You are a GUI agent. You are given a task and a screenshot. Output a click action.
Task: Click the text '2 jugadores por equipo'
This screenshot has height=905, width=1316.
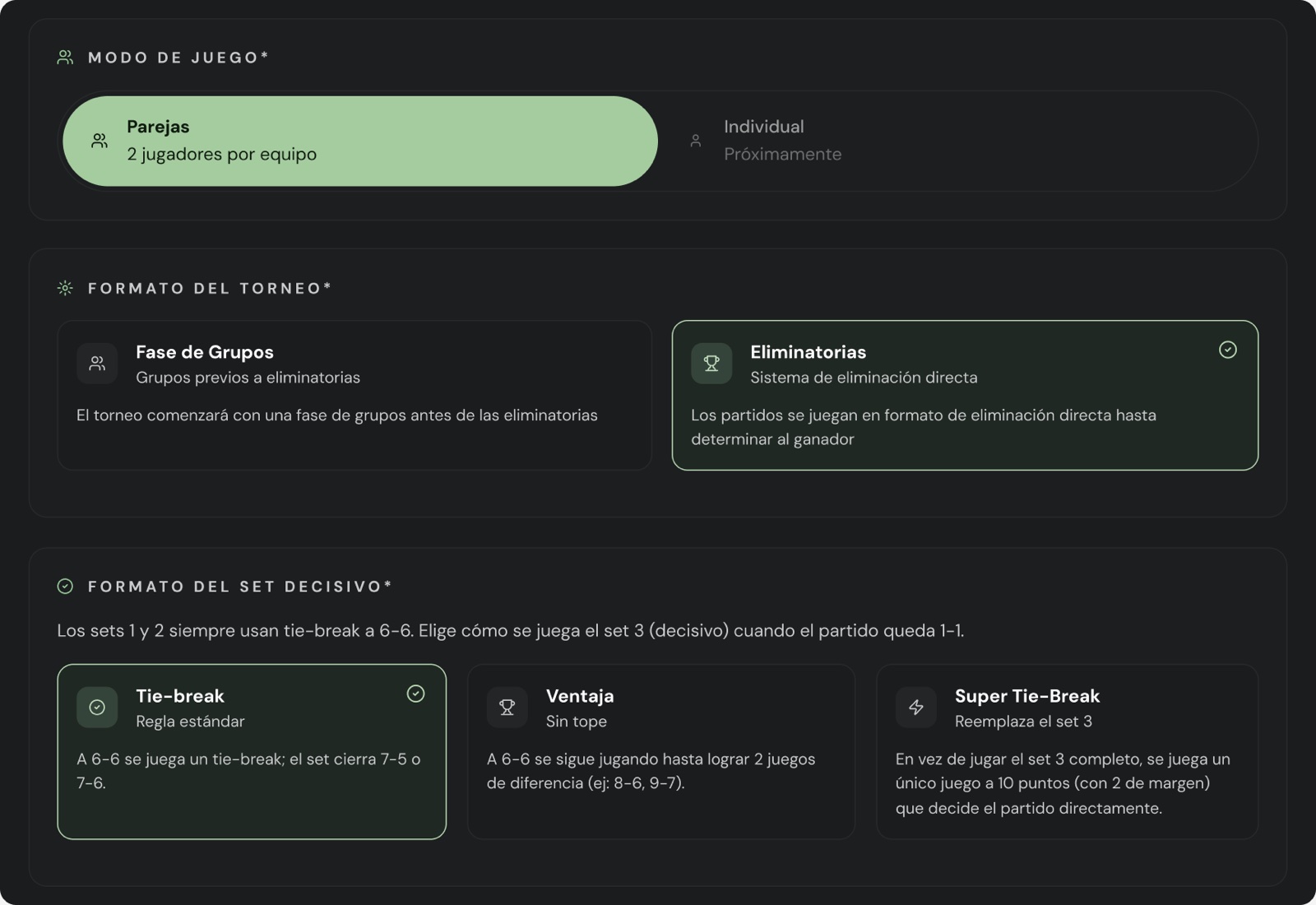[x=221, y=154]
